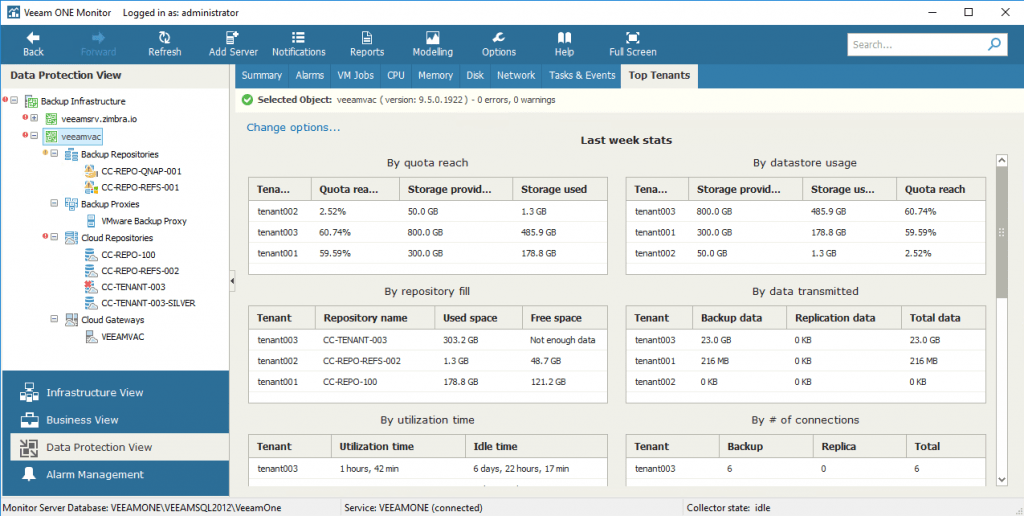Sort data transmitted table by Backup data
Image resolution: width=1024 pixels, height=516 pixels.
[x=739, y=318]
